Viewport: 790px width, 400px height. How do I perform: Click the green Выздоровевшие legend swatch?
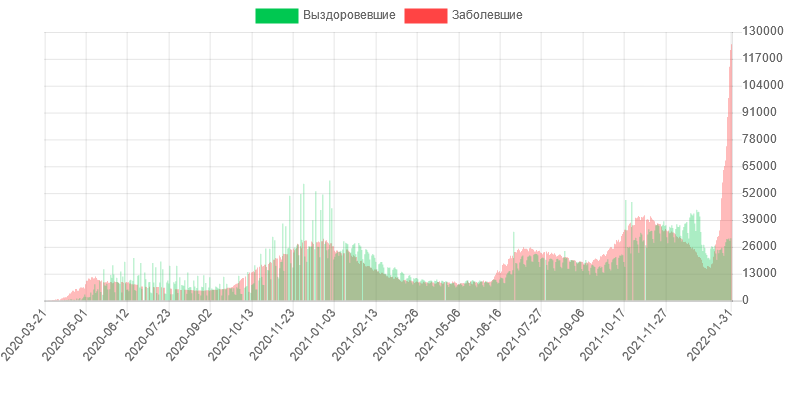(277, 16)
